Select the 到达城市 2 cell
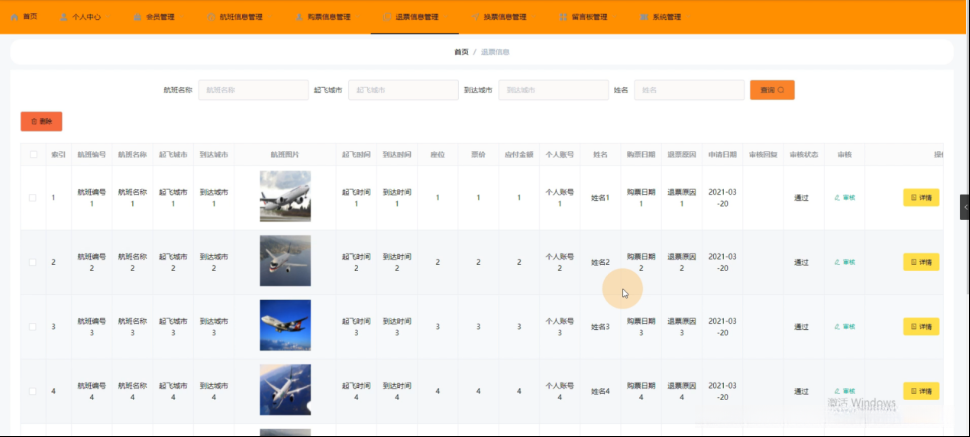 [x=214, y=262]
